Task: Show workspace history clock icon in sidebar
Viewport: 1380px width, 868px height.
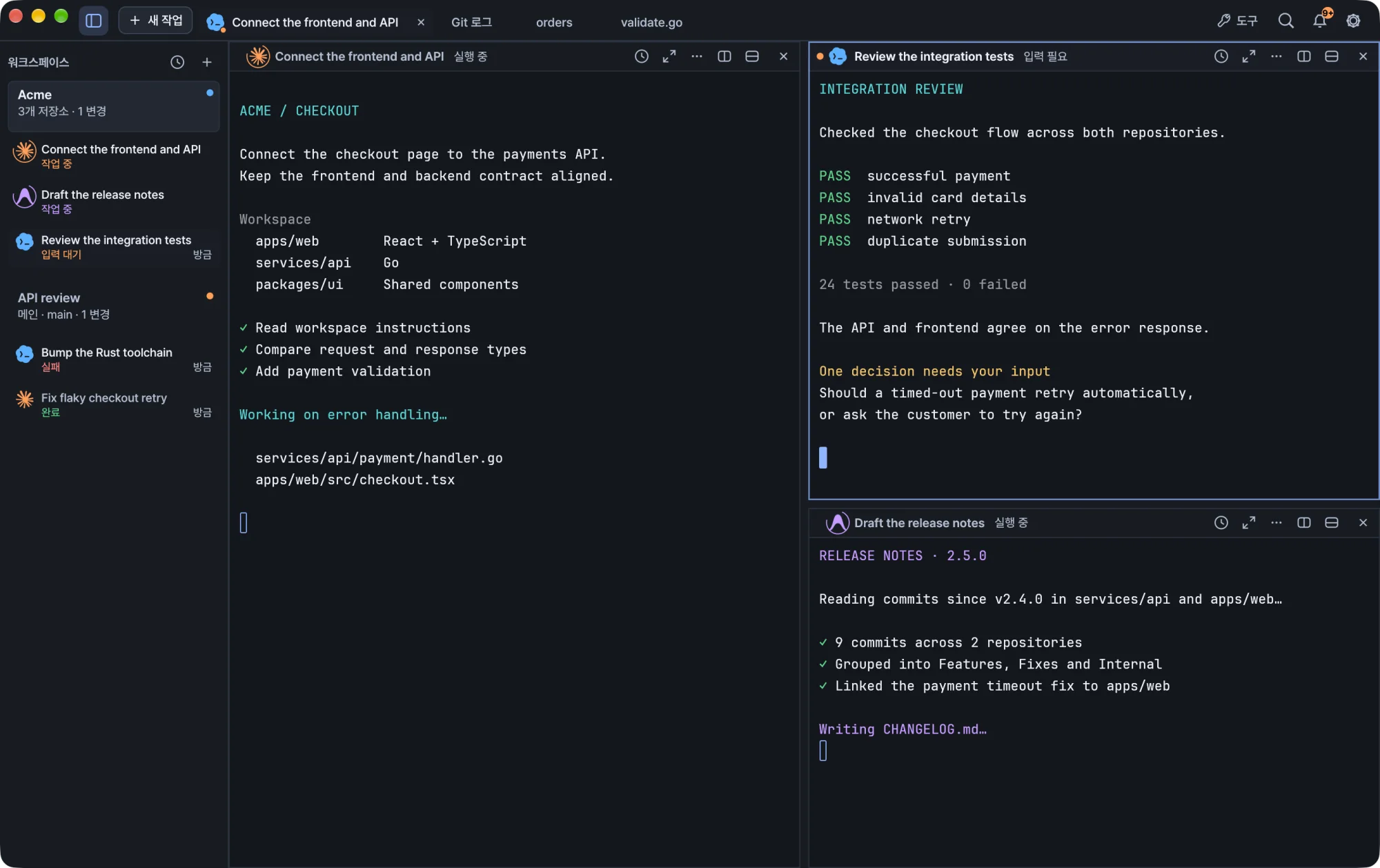Action: [x=177, y=62]
